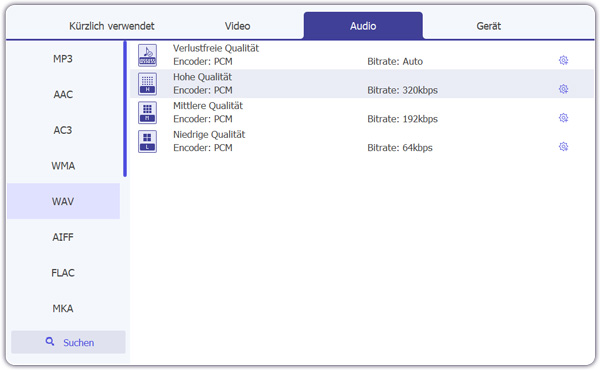Switch to the Kürzlich verwendet tab
The image size is (600, 370).
[x=112, y=26]
